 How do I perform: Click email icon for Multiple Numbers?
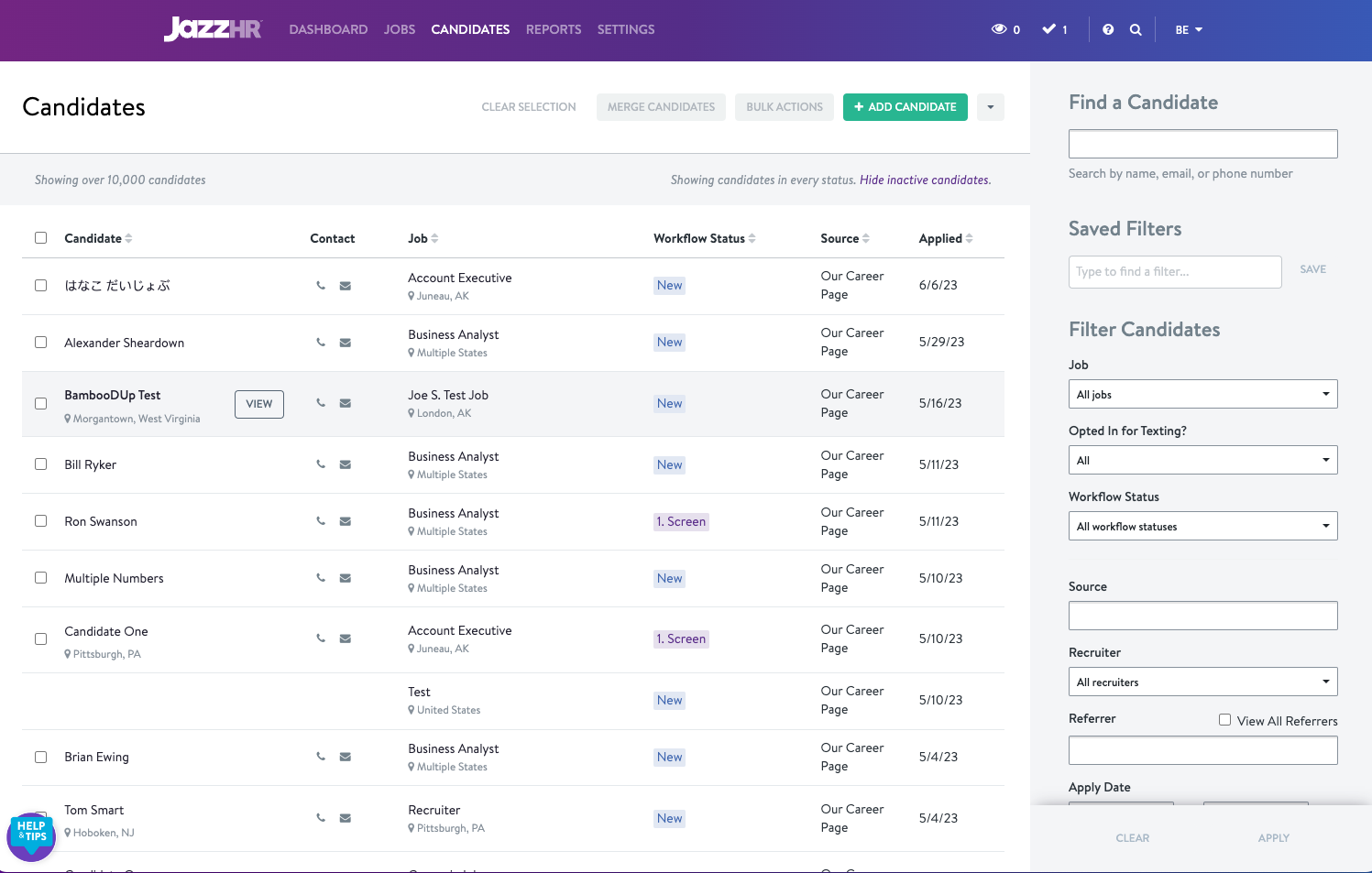point(346,578)
